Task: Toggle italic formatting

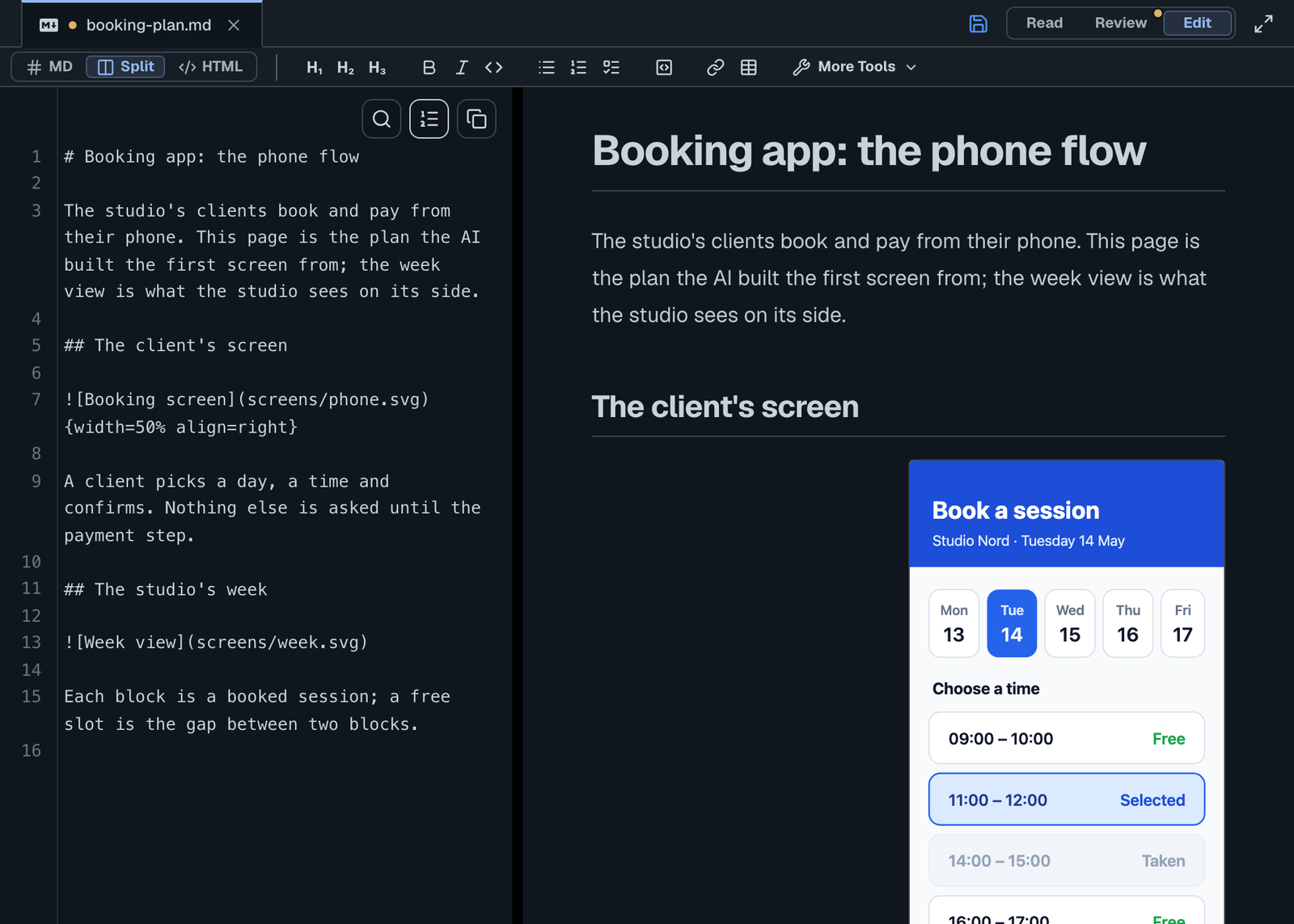Action: point(461,67)
